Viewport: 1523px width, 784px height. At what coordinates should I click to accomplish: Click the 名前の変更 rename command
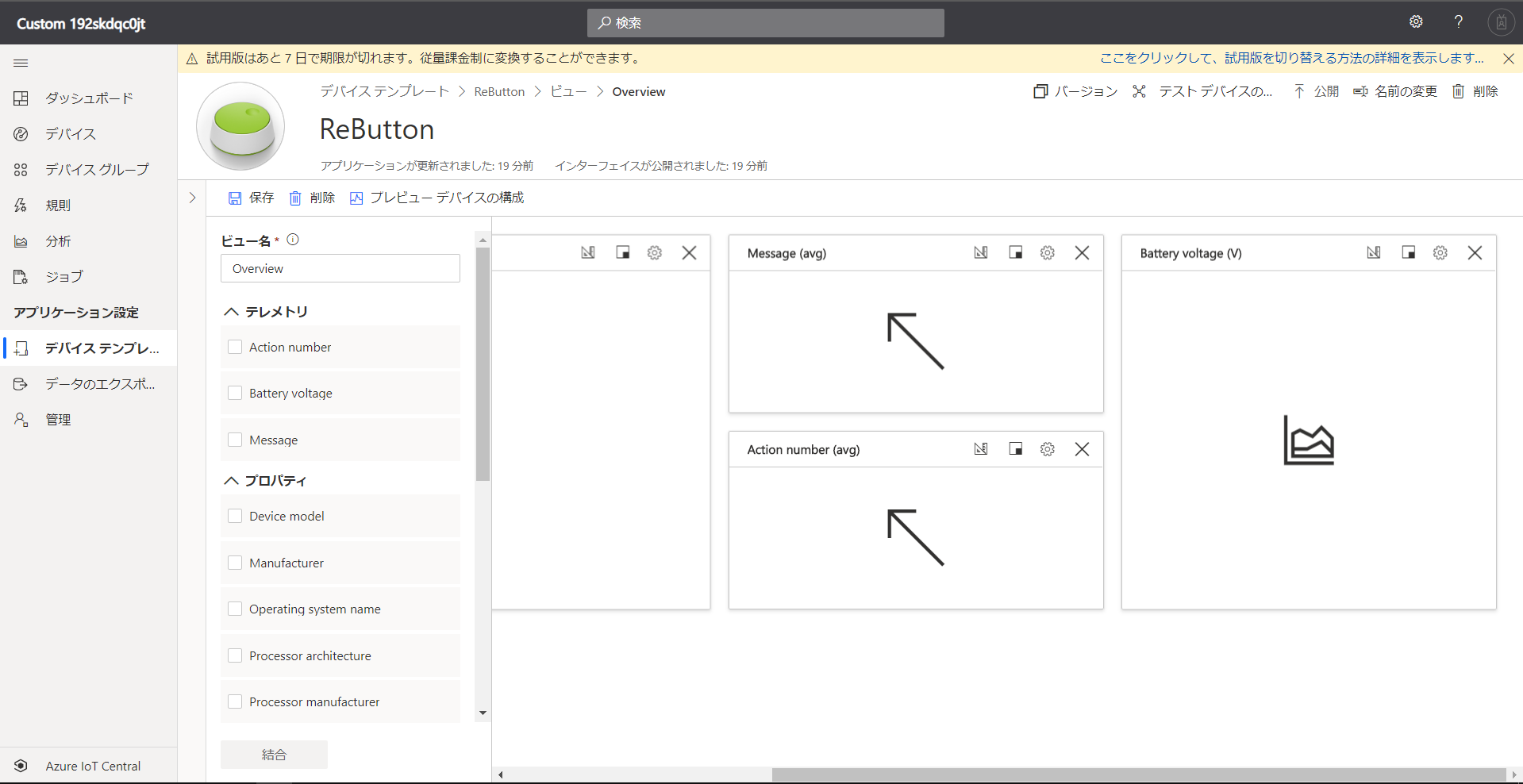tap(1395, 91)
